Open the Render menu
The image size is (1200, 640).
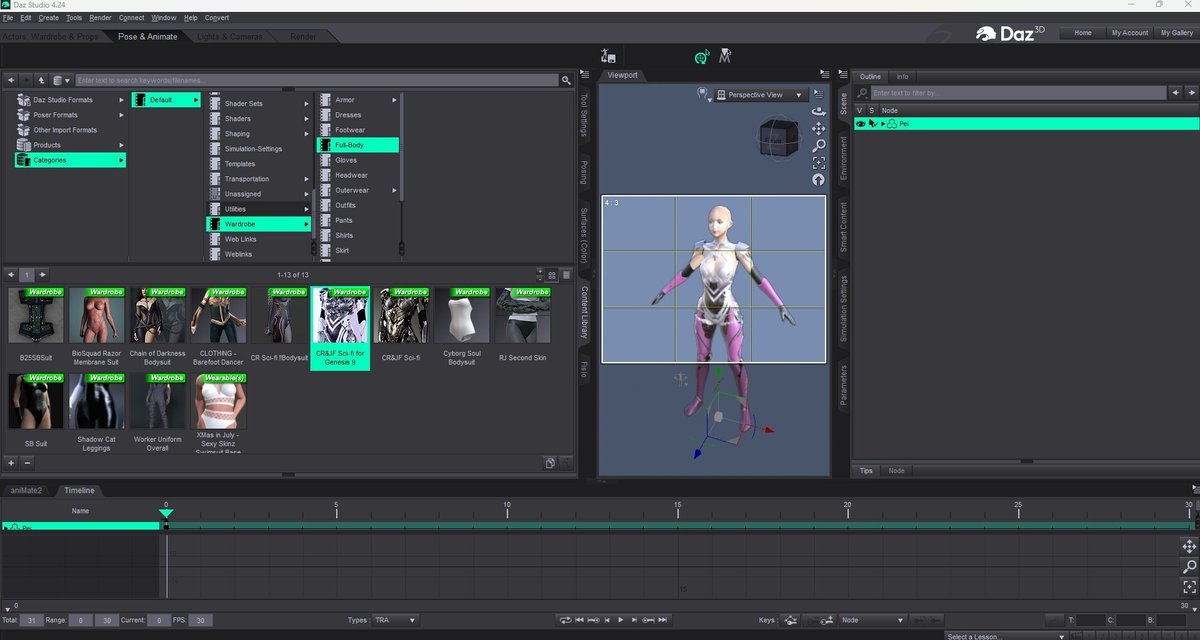[x=100, y=18]
